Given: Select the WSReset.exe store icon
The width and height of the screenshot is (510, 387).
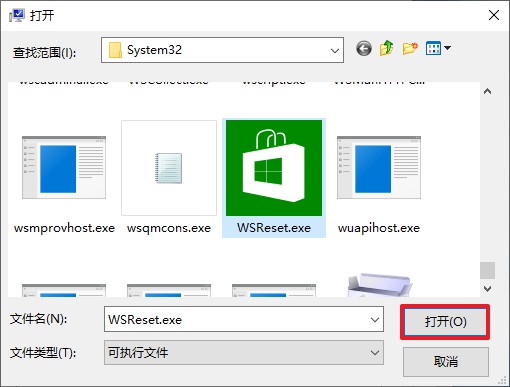Looking at the screenshot, I should pyautogui.click(x=274, y=168).
